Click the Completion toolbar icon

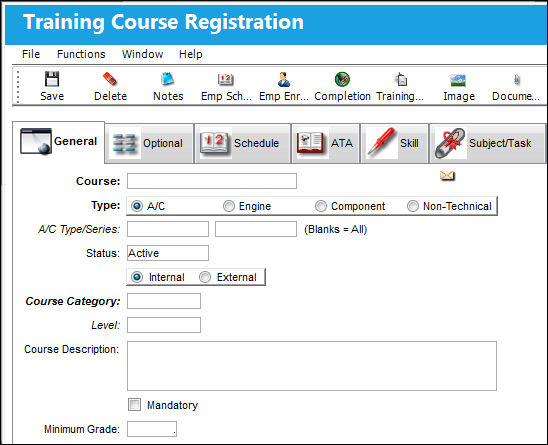(x=342, y=79)
